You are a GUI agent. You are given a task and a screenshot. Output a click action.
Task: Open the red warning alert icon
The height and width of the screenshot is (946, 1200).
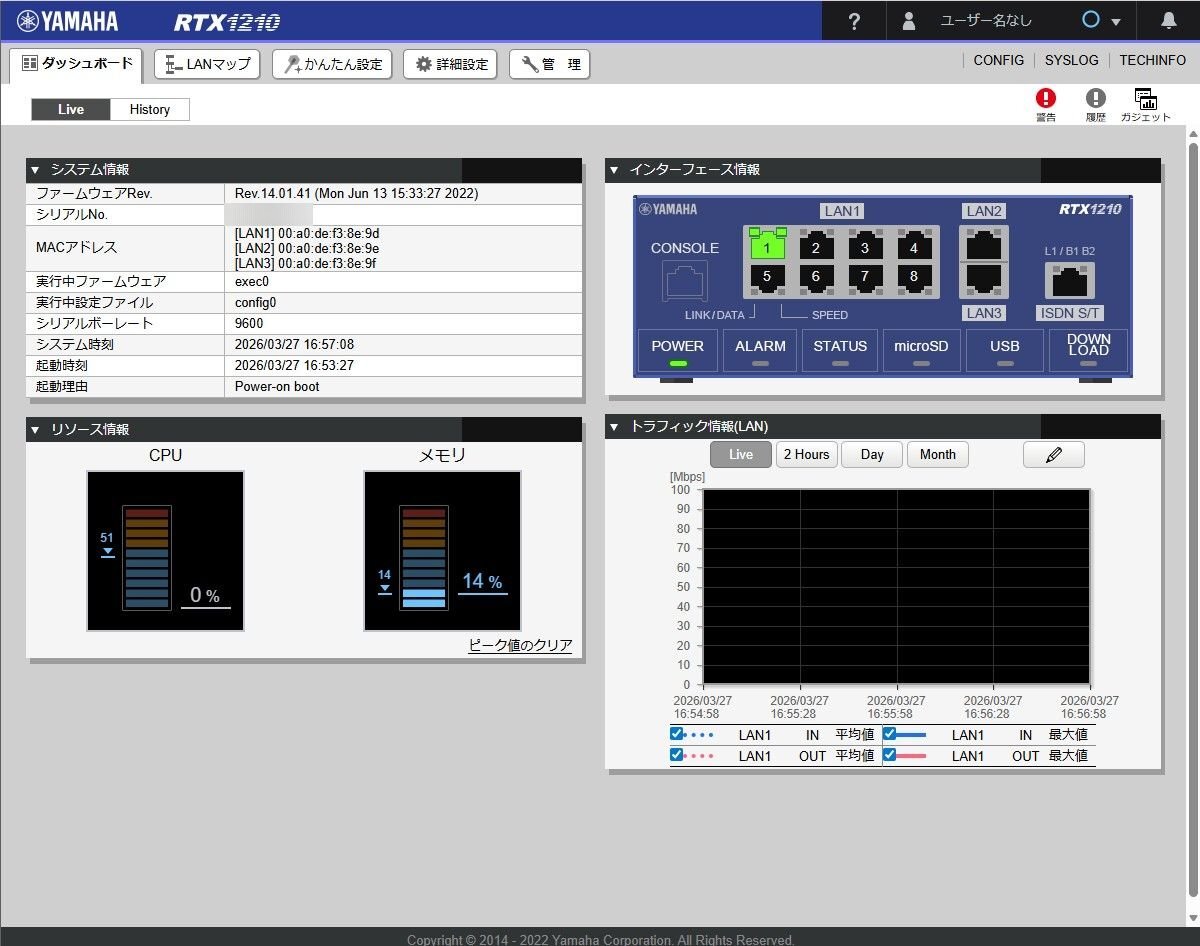(1046, 98)
